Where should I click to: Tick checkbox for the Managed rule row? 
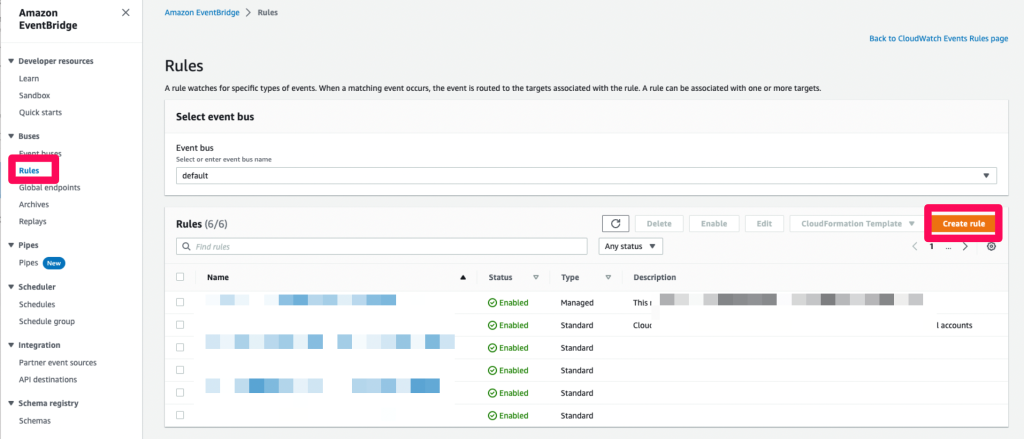[x=180, y=302]
